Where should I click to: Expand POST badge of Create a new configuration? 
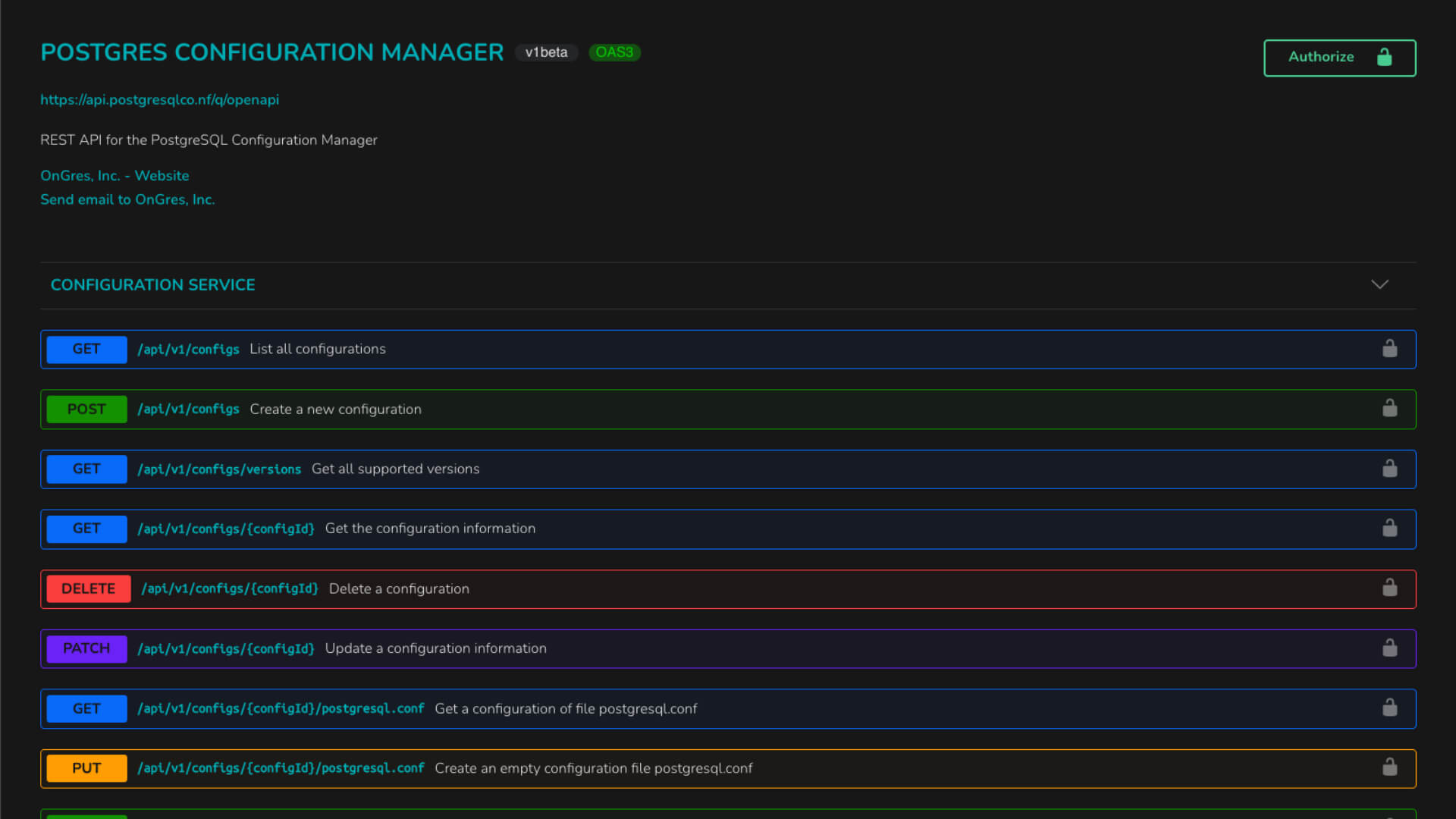[86, 409]
